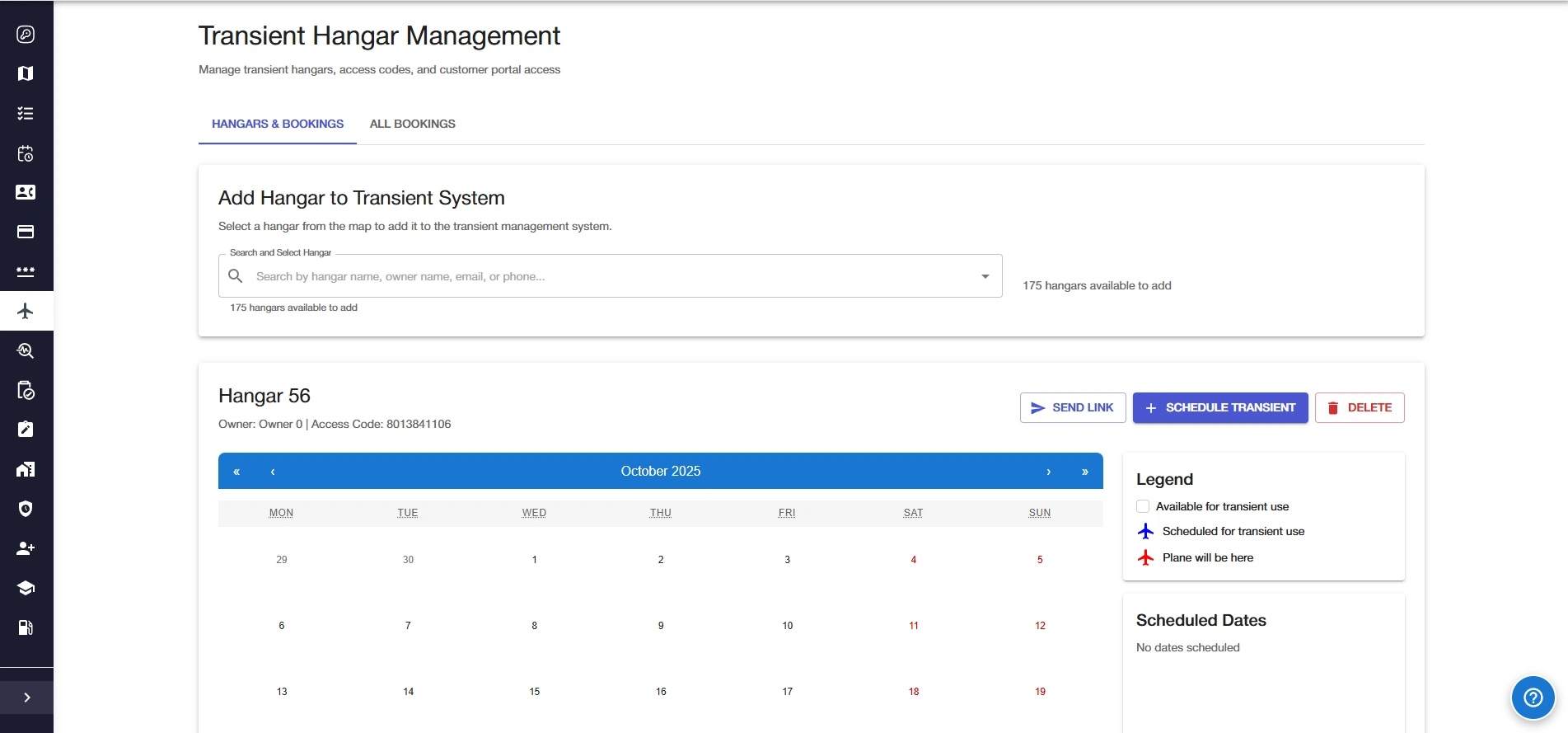
Task: Click the help question mark button
Action: 1533,698
